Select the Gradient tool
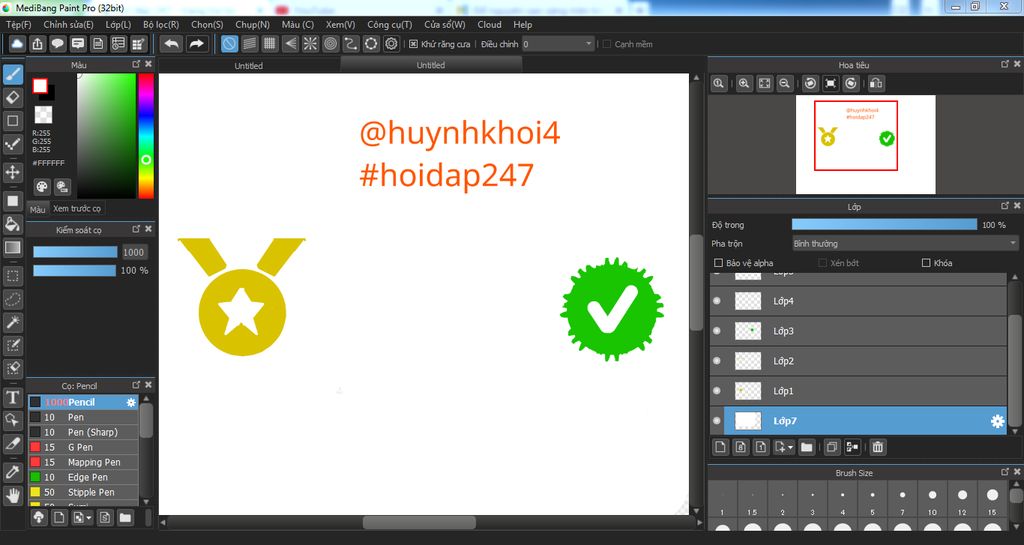This screenshot has height=545, width=1024. click(x=12, y=247)
